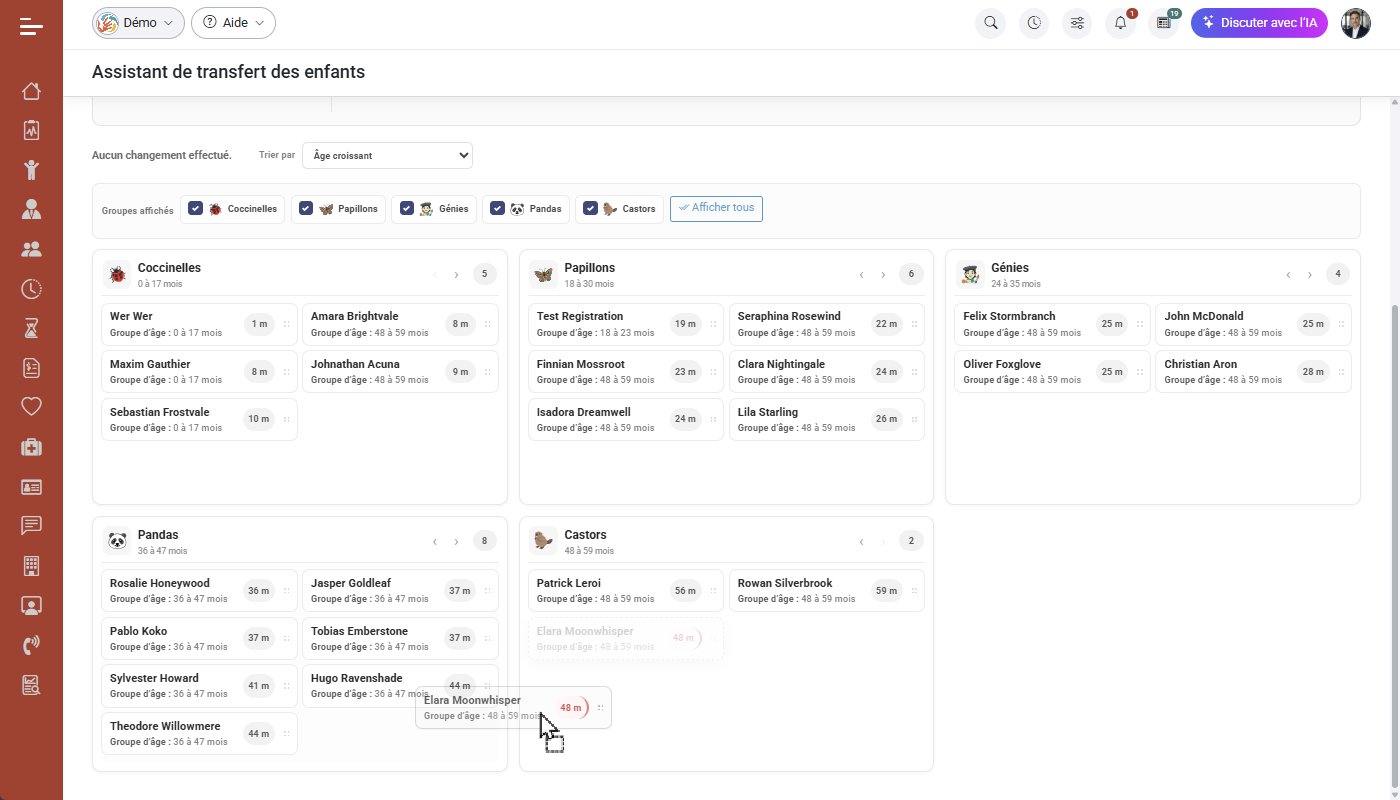Click the Papillons count badge showing 6
Image resolution: width=1400 pixels, height=800 pixels.
click(911, 274)
